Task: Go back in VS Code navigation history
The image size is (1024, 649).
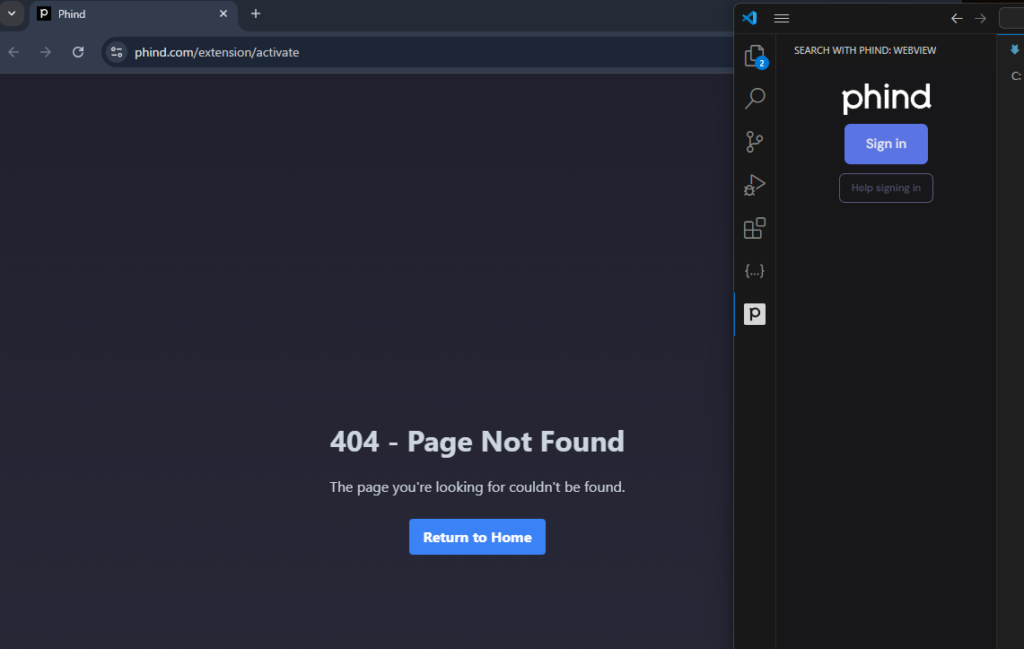Action: click(x=957, y=18)
